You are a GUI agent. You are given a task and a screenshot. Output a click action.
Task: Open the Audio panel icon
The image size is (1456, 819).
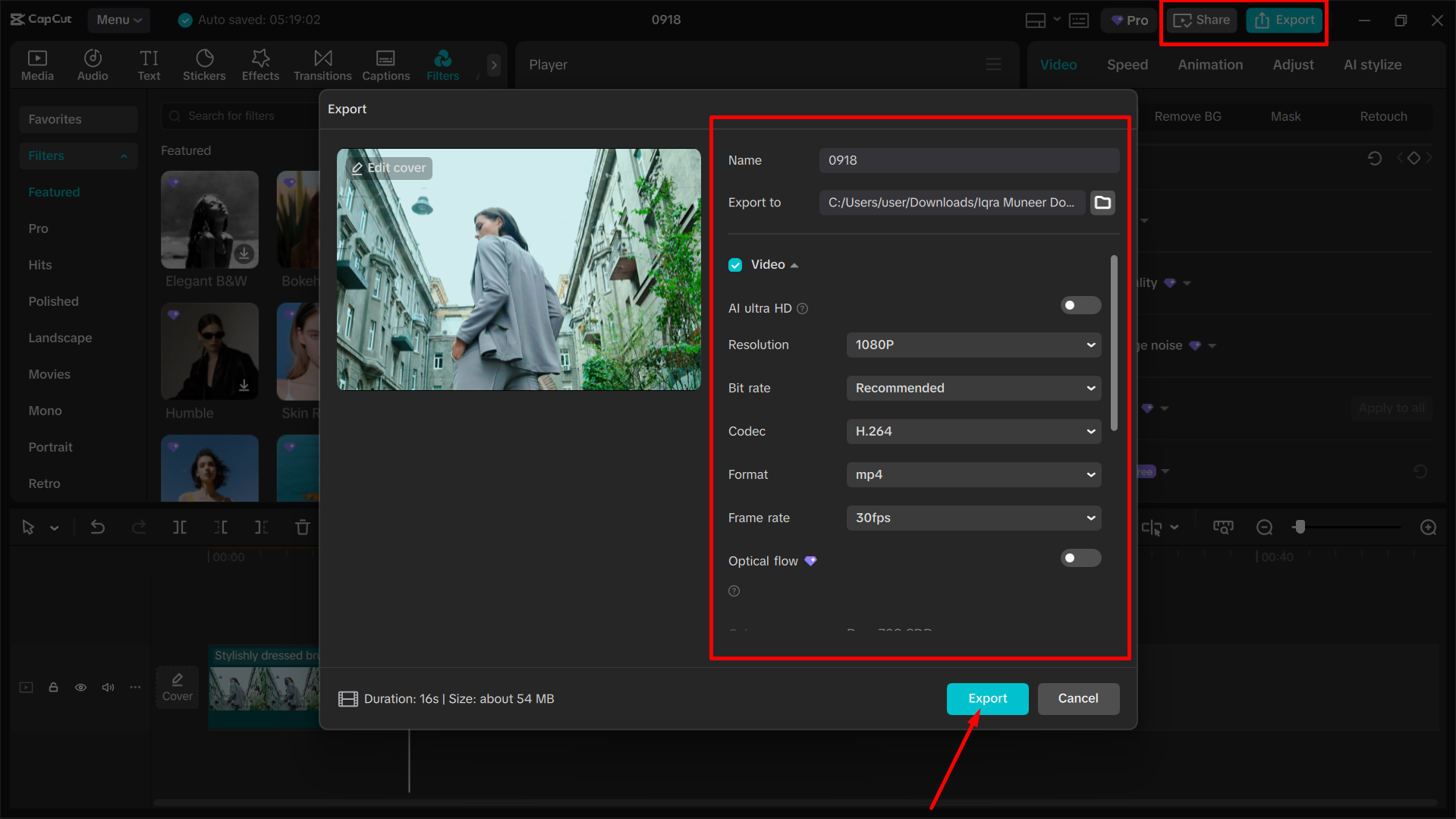[92, 64]
